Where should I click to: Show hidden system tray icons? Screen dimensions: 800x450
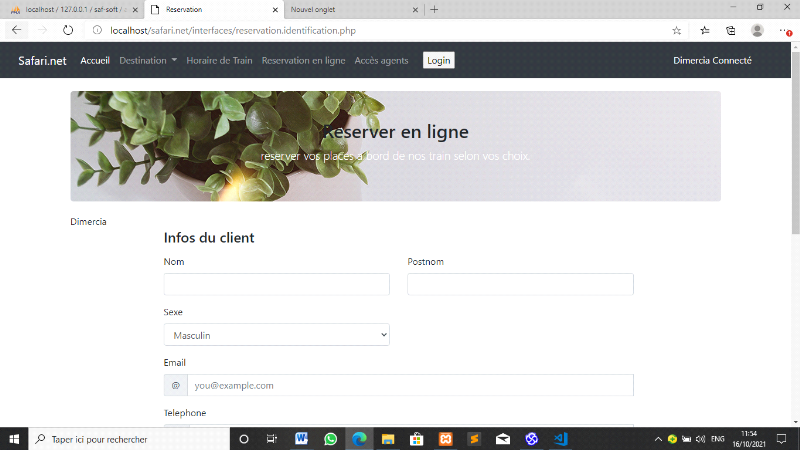(x=658, y=439)
